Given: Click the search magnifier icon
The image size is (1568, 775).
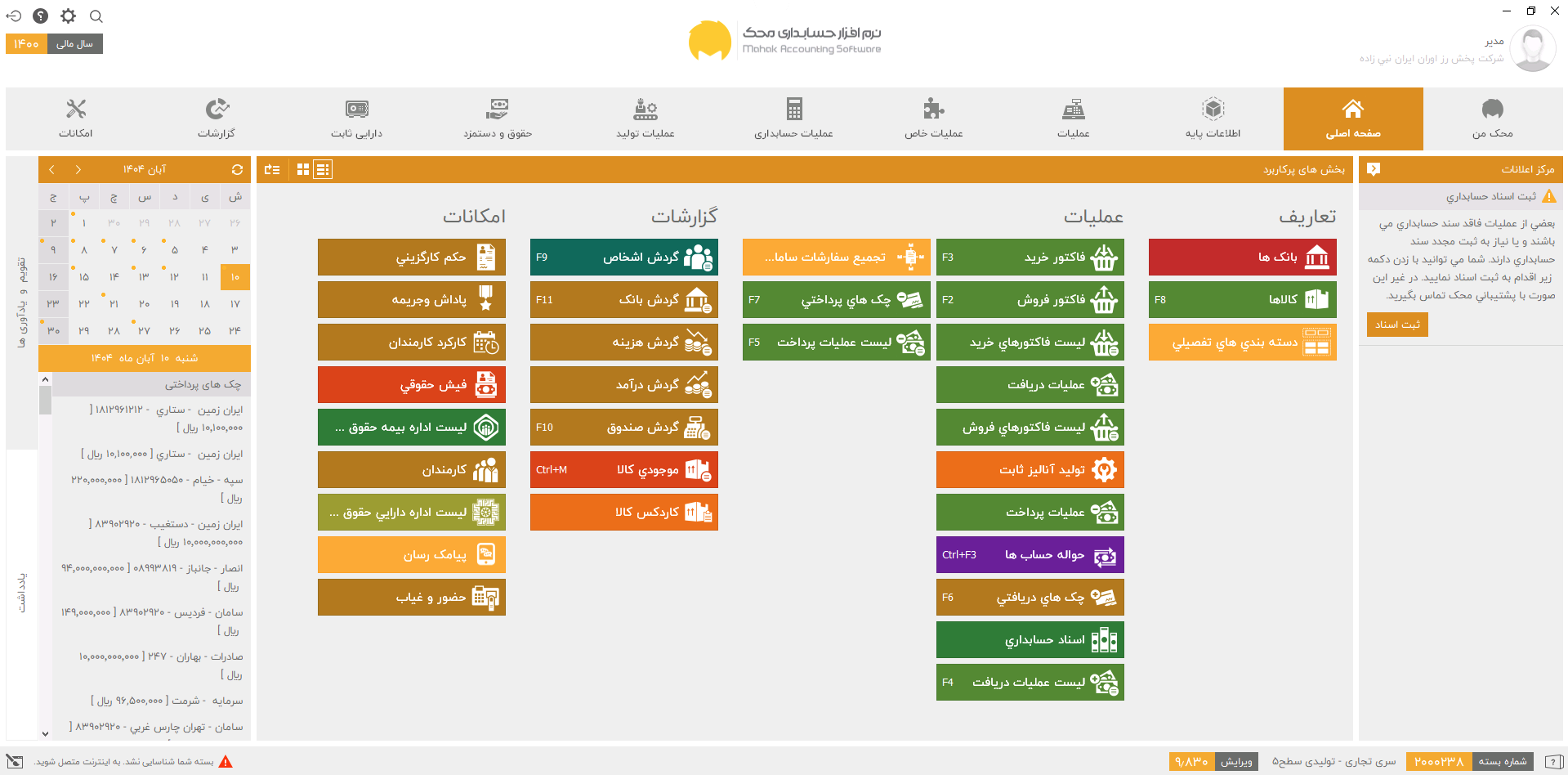Looking at the screenshot, I should pyautogui.click(x=96, y=16).
